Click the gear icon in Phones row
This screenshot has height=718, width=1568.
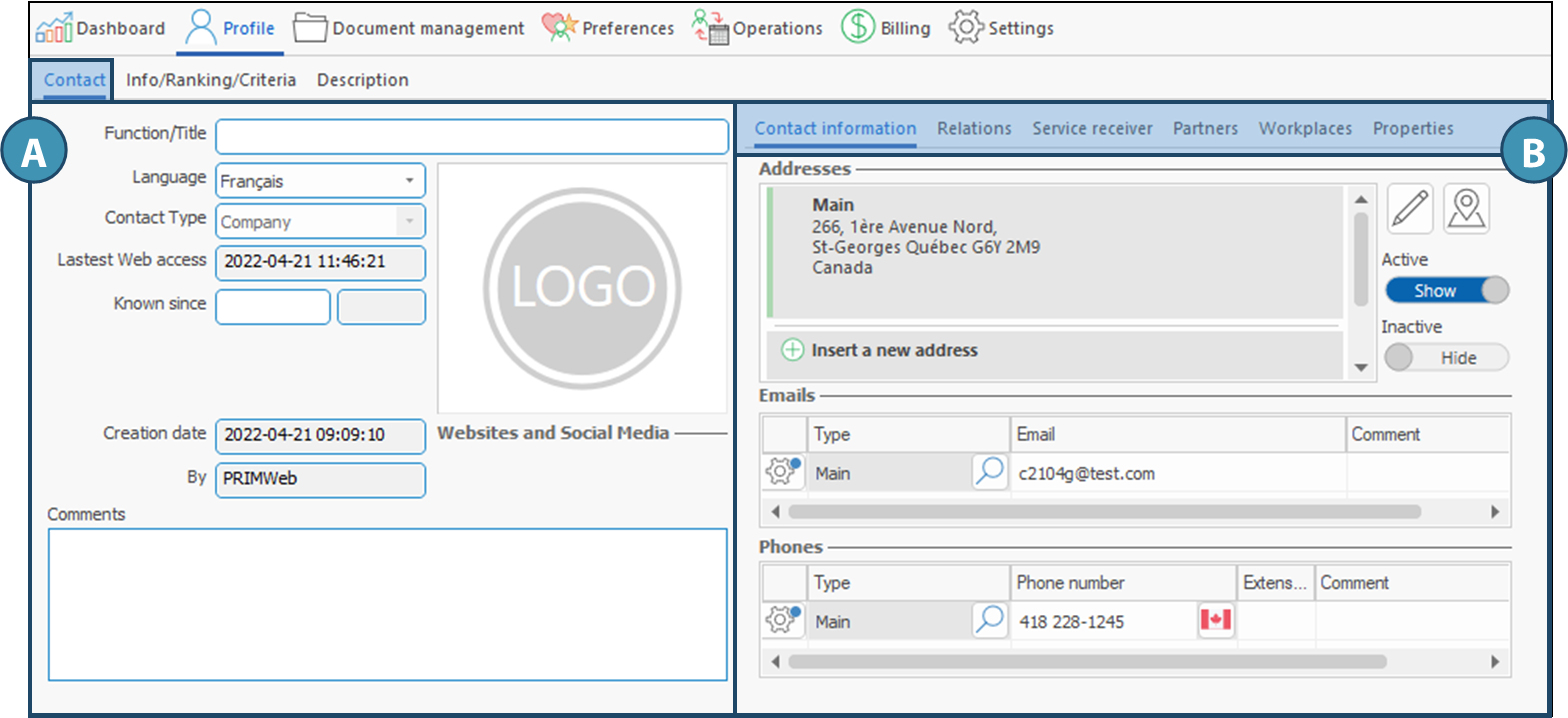783,621
